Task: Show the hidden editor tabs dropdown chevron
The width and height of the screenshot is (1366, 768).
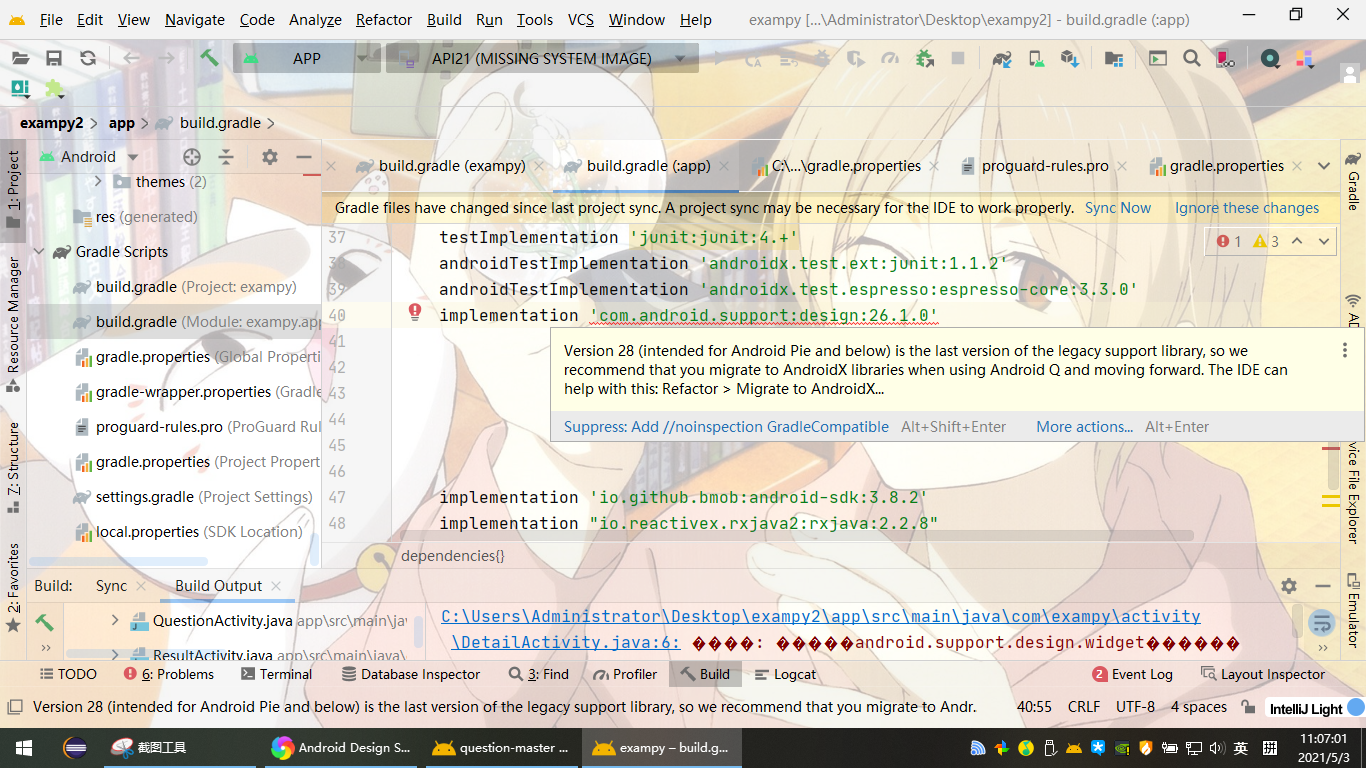Action: point(1324,166)
